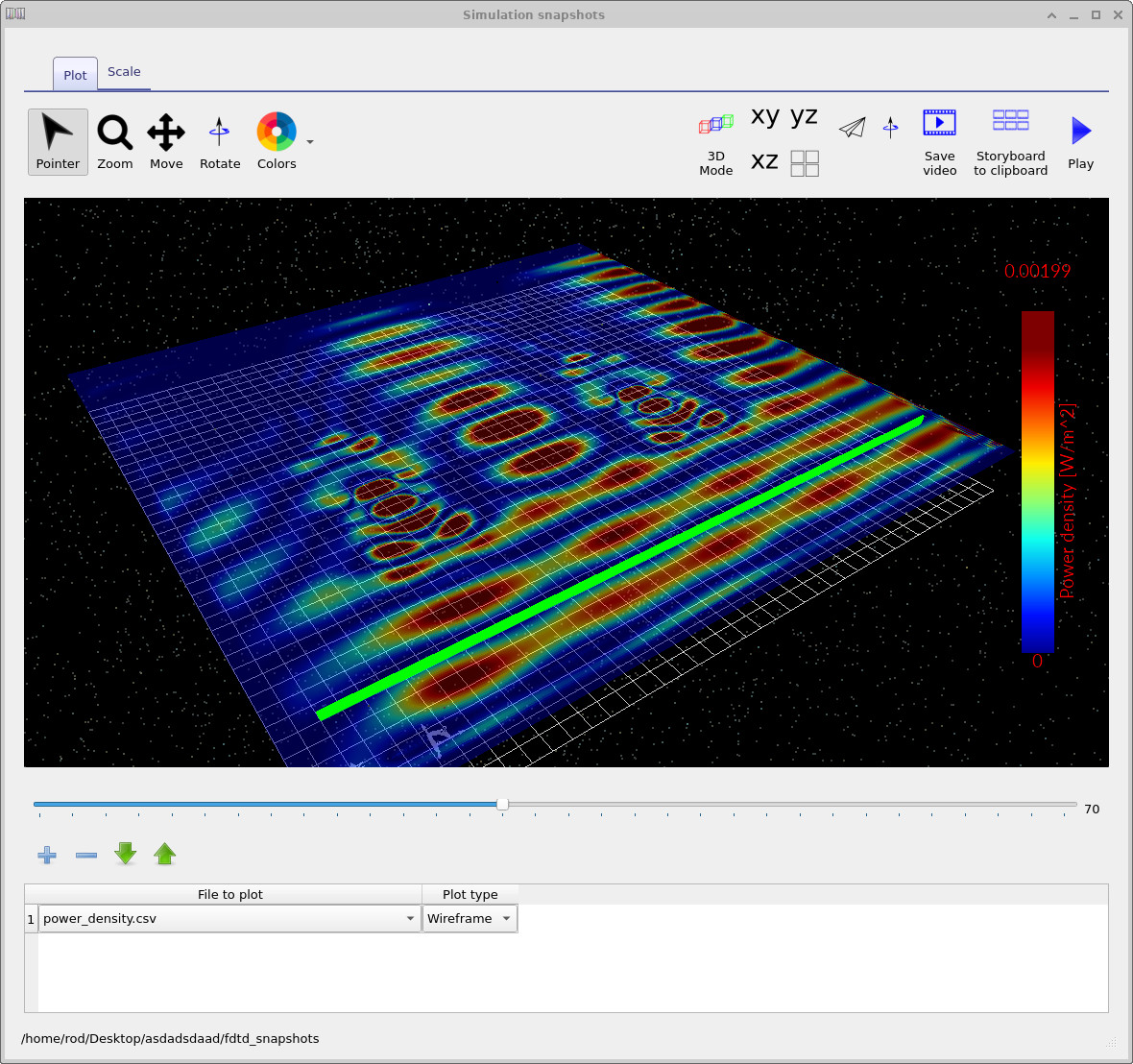Move plot row down with green arrow
The height and width of the screenshot is (1064, 1133).
(126, 854)
